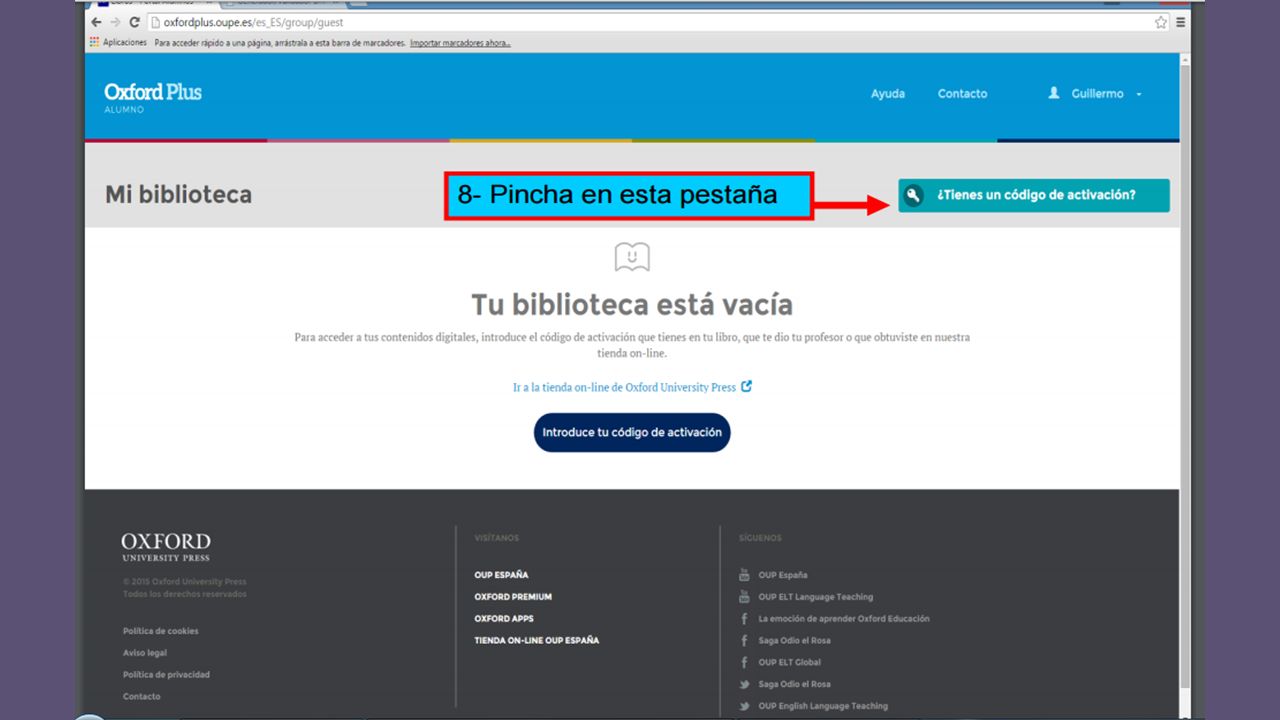1280x720 pixels.
Task: Open the Aplicaciones apps grid icon
Action: (x=95, y=43)
